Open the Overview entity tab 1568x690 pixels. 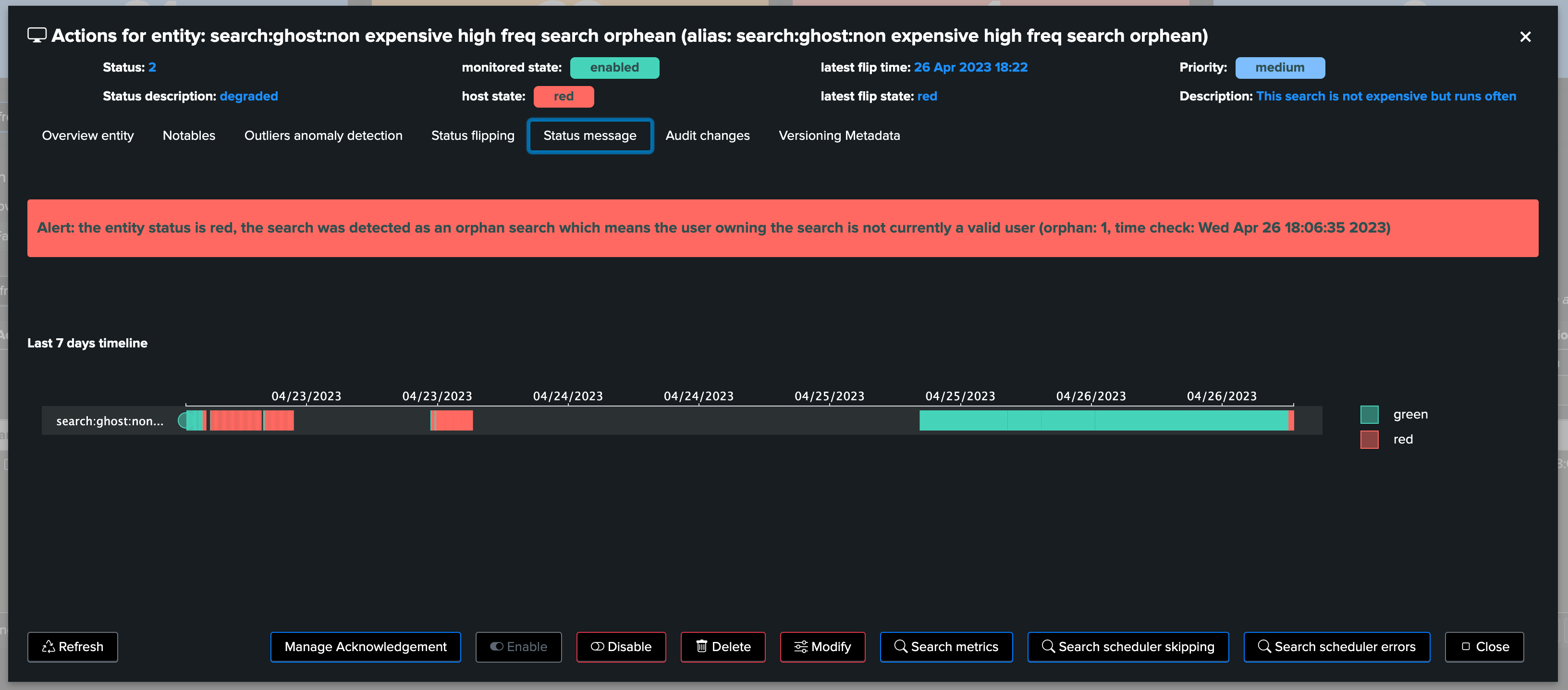click(87, 136)
